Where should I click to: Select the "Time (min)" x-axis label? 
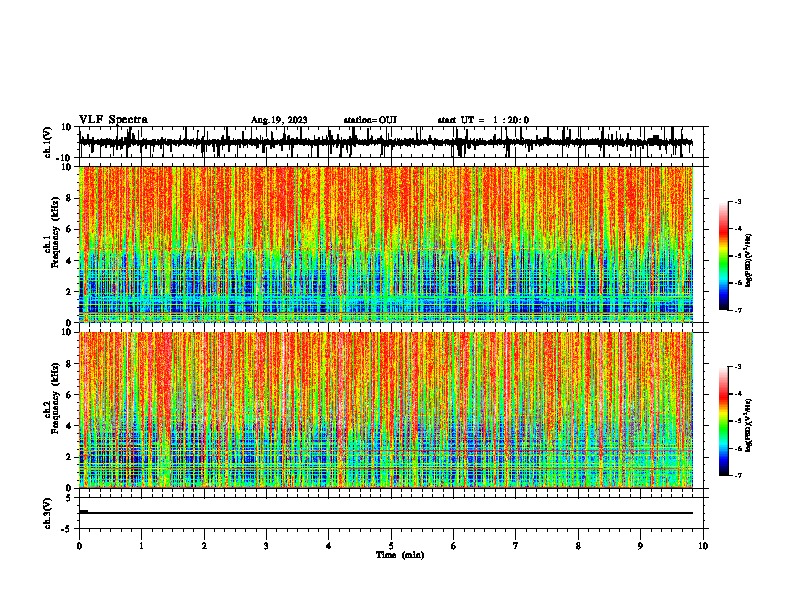400,555
